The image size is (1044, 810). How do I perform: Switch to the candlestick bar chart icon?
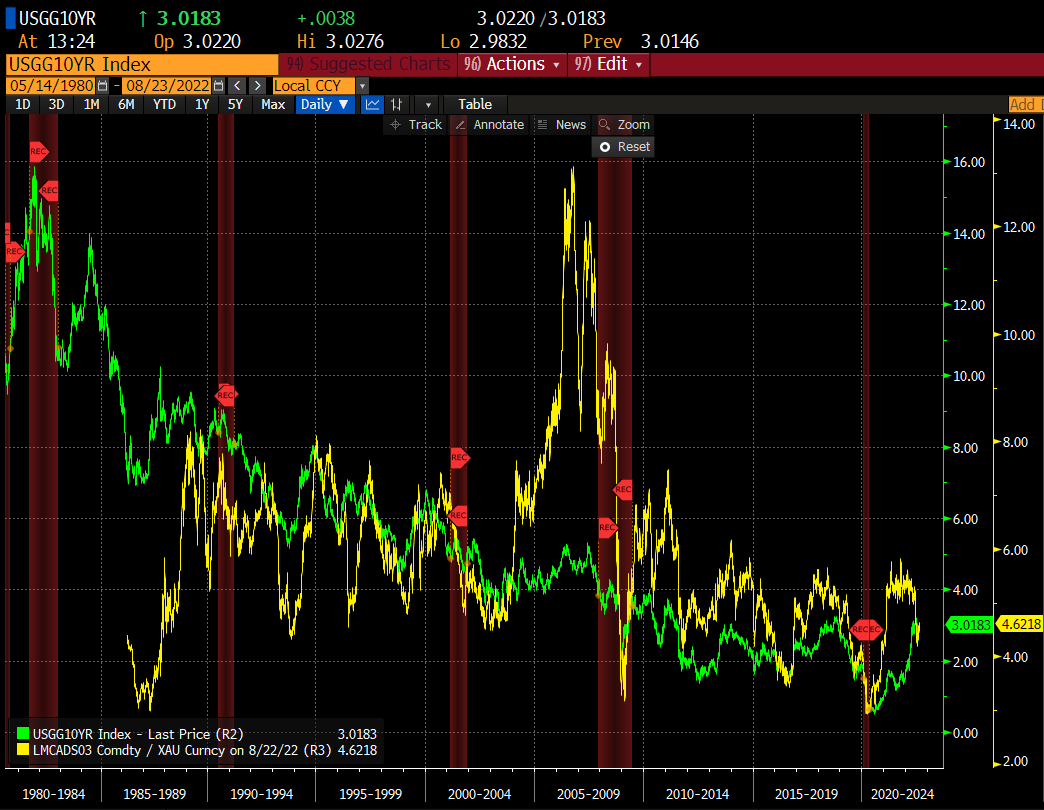click(397, 104)
